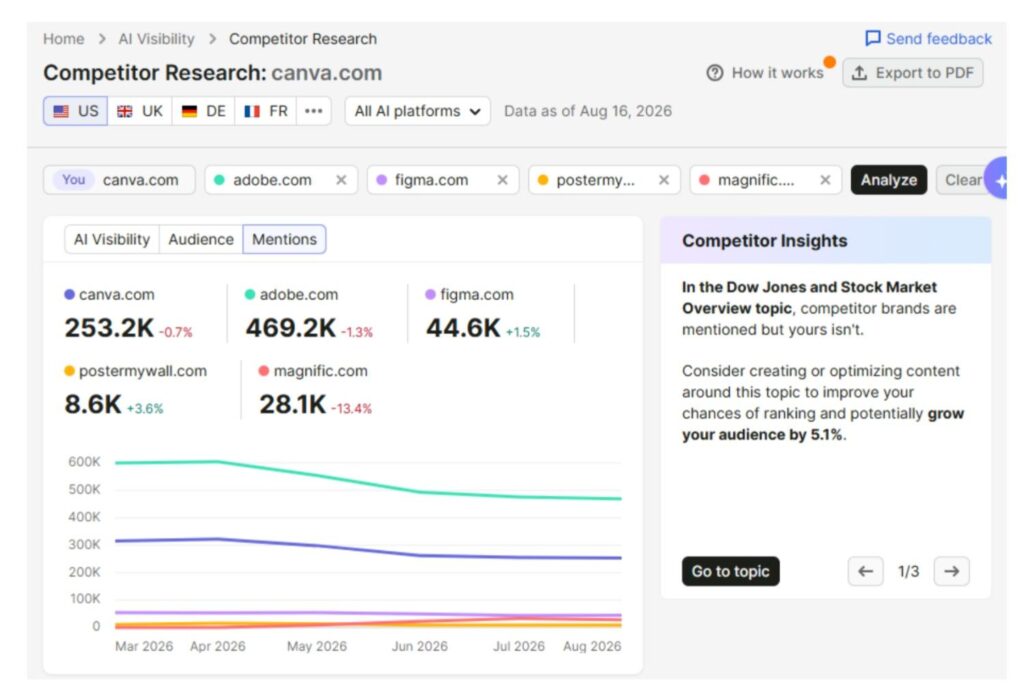
Task: Click the 28.1K mentions value
Action: [x=293, y=404]
